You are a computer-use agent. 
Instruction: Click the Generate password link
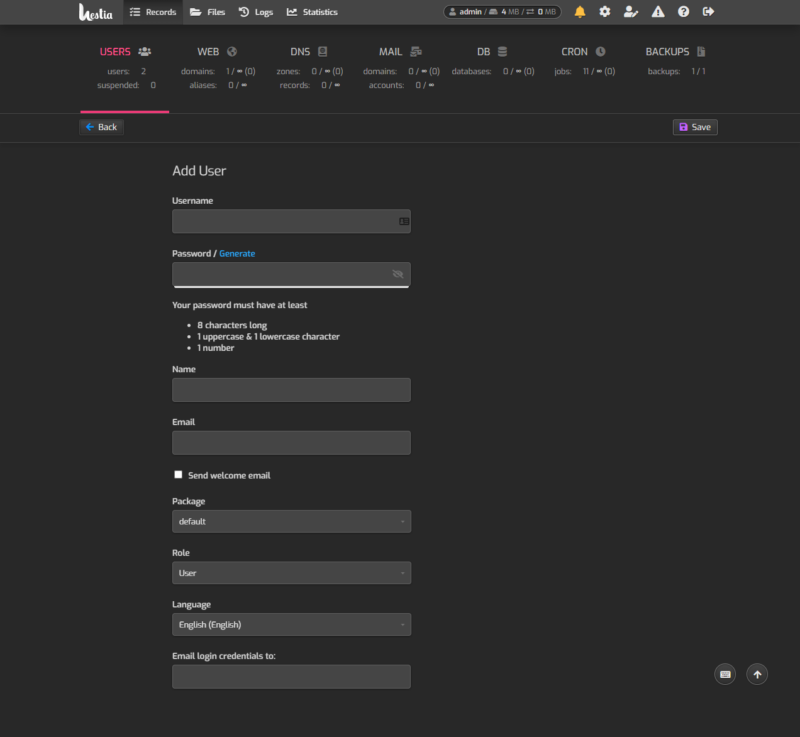238,253
